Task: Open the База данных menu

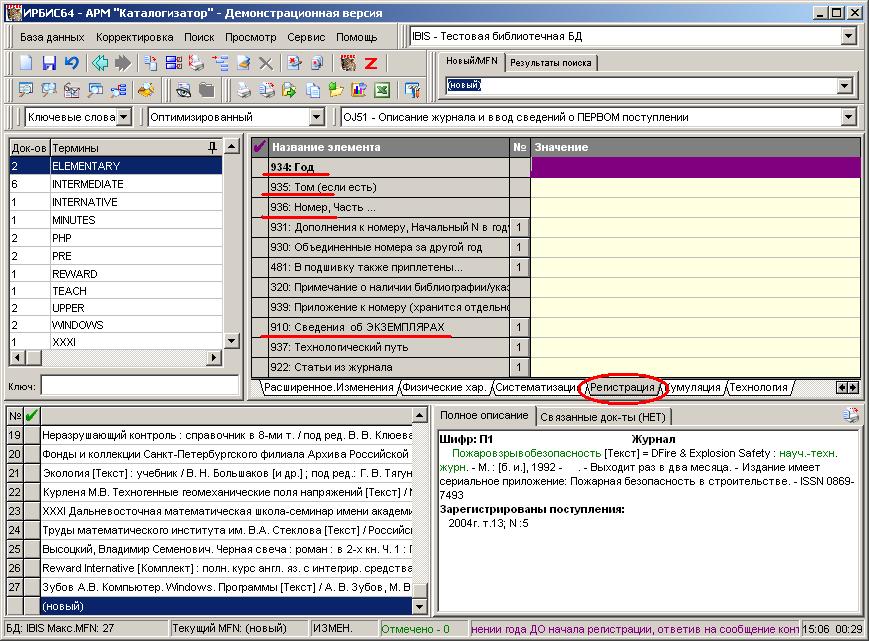Action: click(52, 37)
